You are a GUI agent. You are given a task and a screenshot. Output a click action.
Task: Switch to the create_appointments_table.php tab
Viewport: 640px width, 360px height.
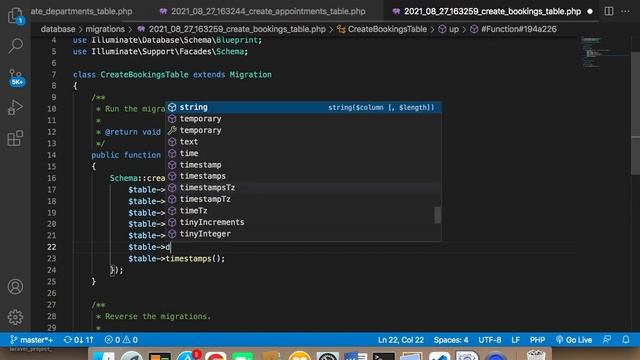[263, 11]
